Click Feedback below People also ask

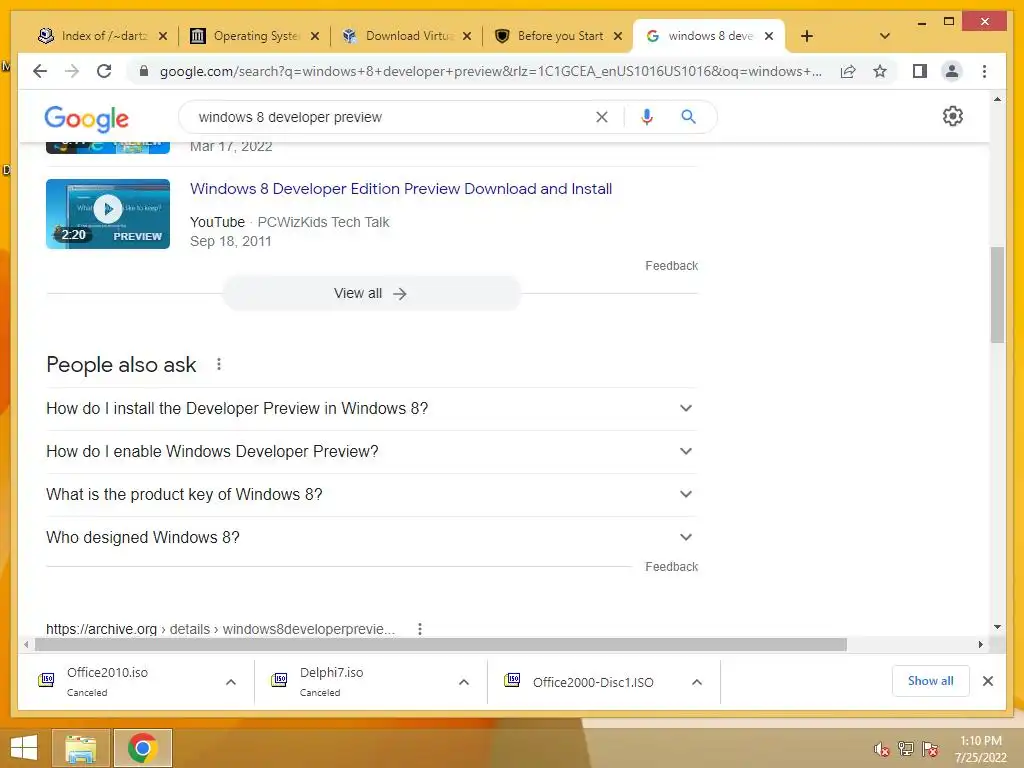point(671,567)
